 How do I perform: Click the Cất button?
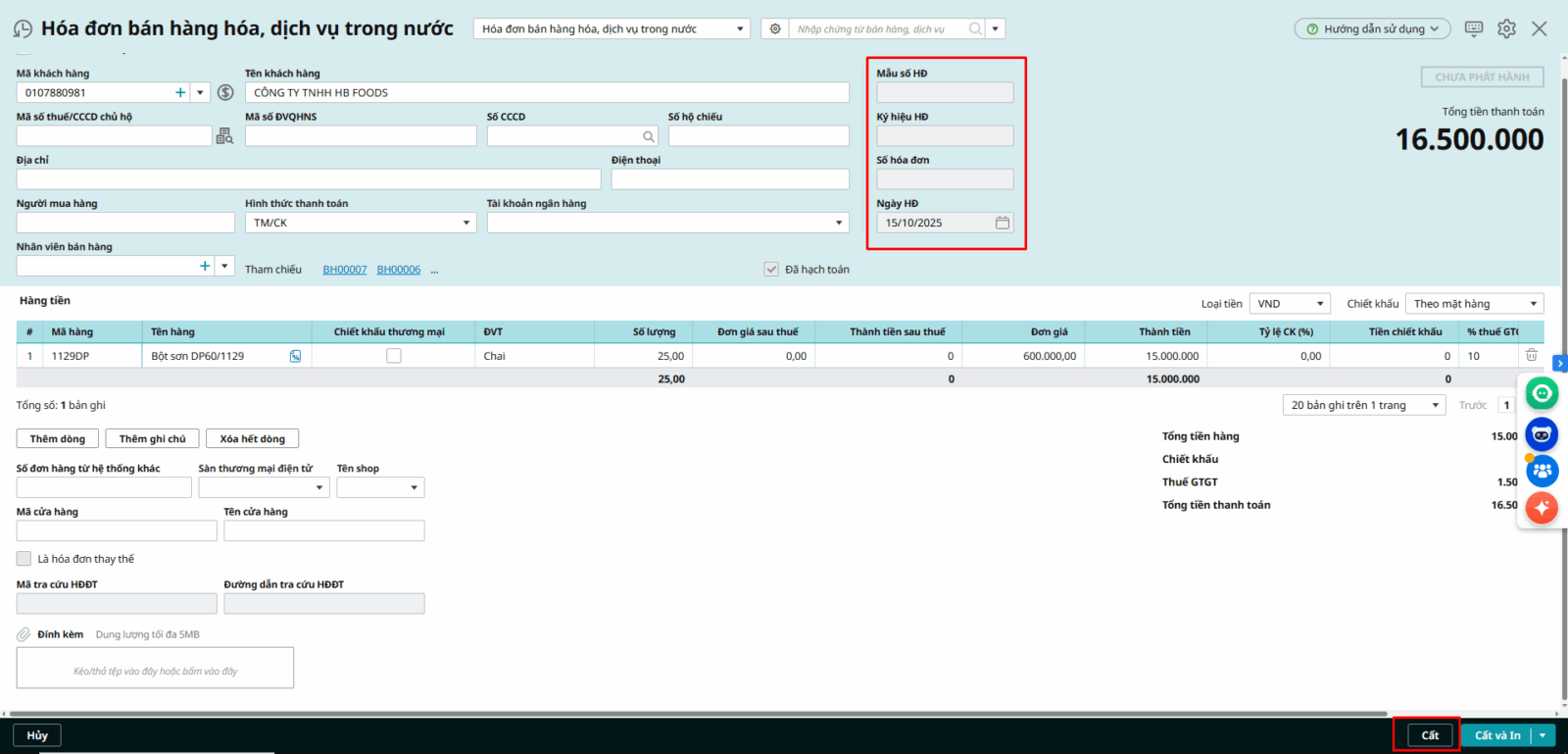[1429, 735]
